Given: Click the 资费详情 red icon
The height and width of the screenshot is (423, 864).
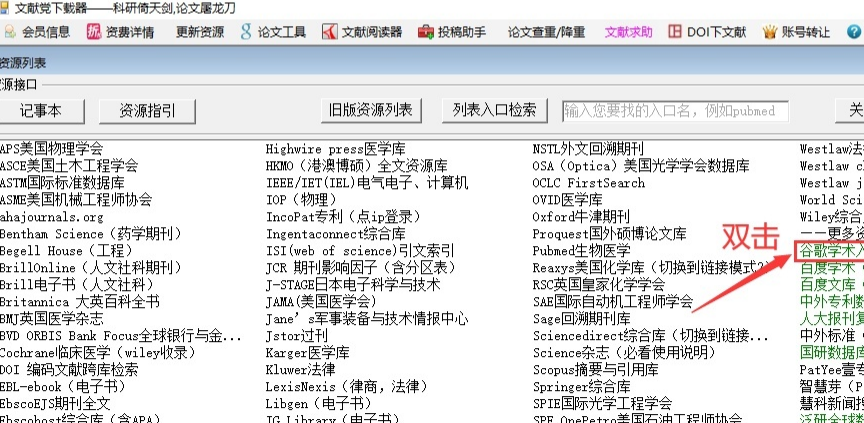Looking at the screenshot, I should click(x=94, y=32).
